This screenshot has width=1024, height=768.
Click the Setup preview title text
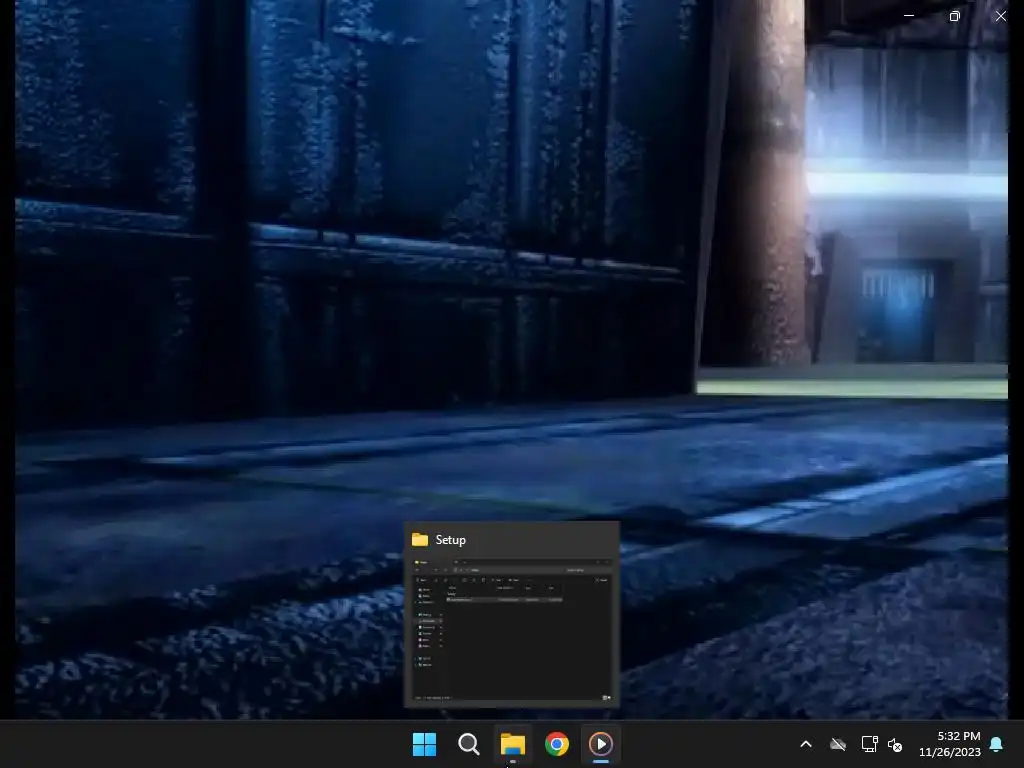coord(451,539)
